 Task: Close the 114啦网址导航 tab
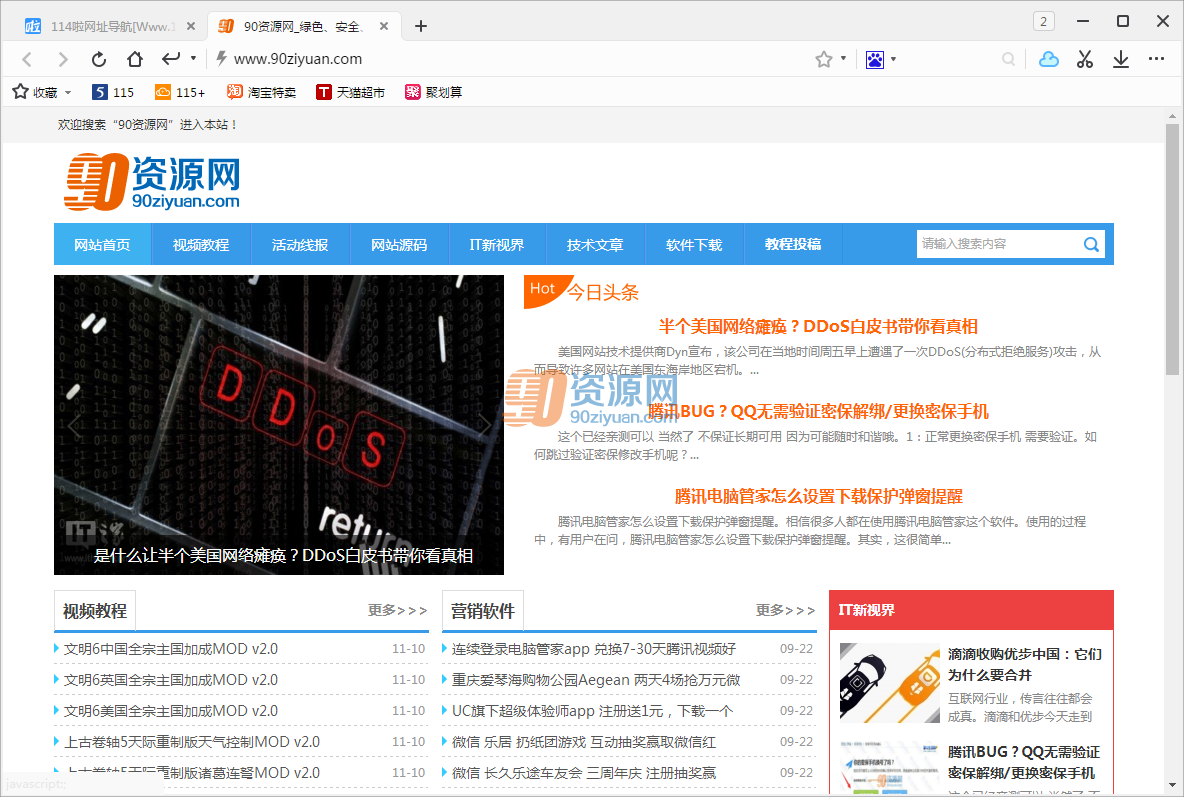coord(191,26)
